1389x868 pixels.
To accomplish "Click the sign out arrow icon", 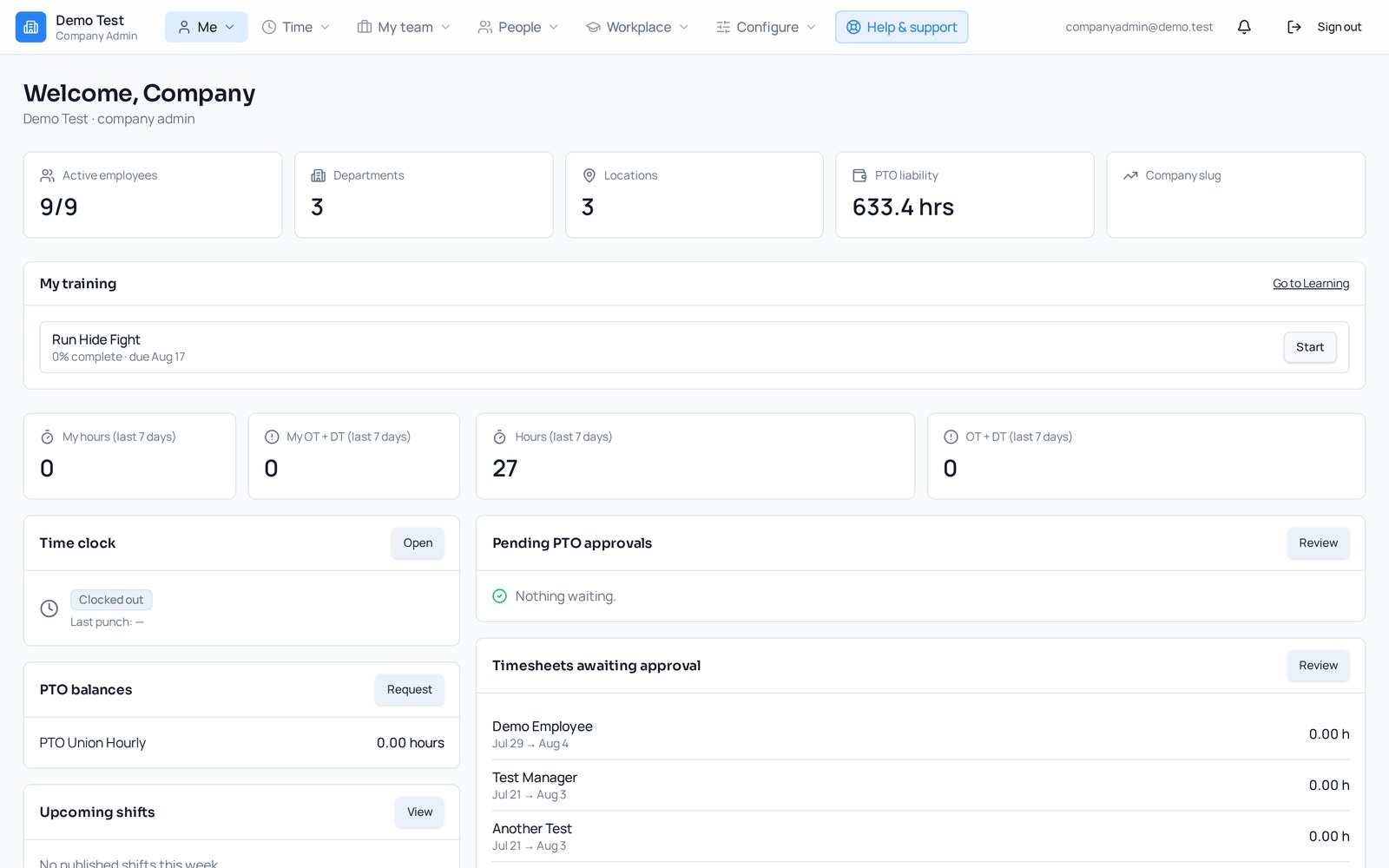I will (1294, 27).
